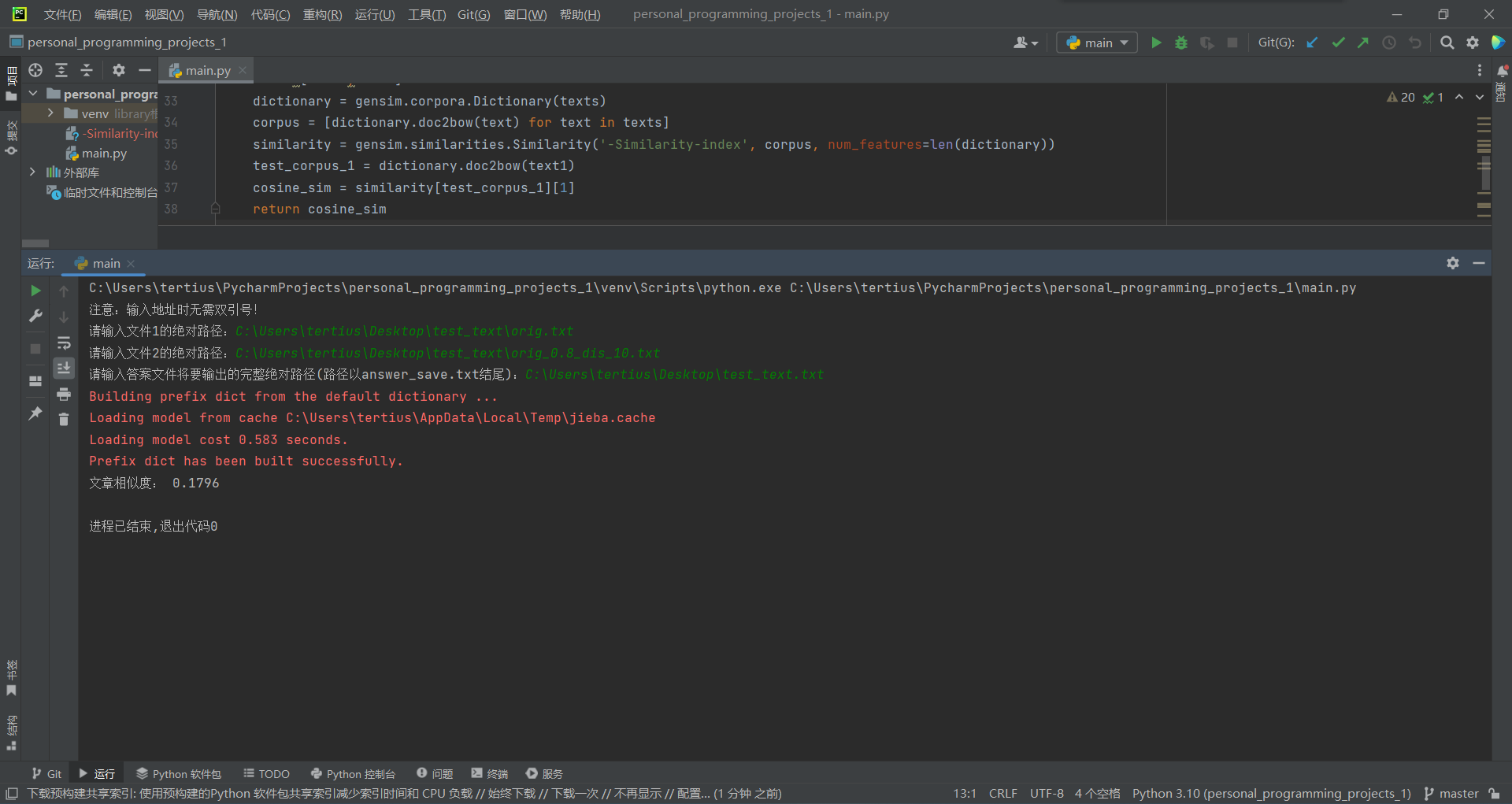Viewport: 1512px width, 804px height.
Task: Rerun main in the run panel
Action: click(x=35, y=291)
